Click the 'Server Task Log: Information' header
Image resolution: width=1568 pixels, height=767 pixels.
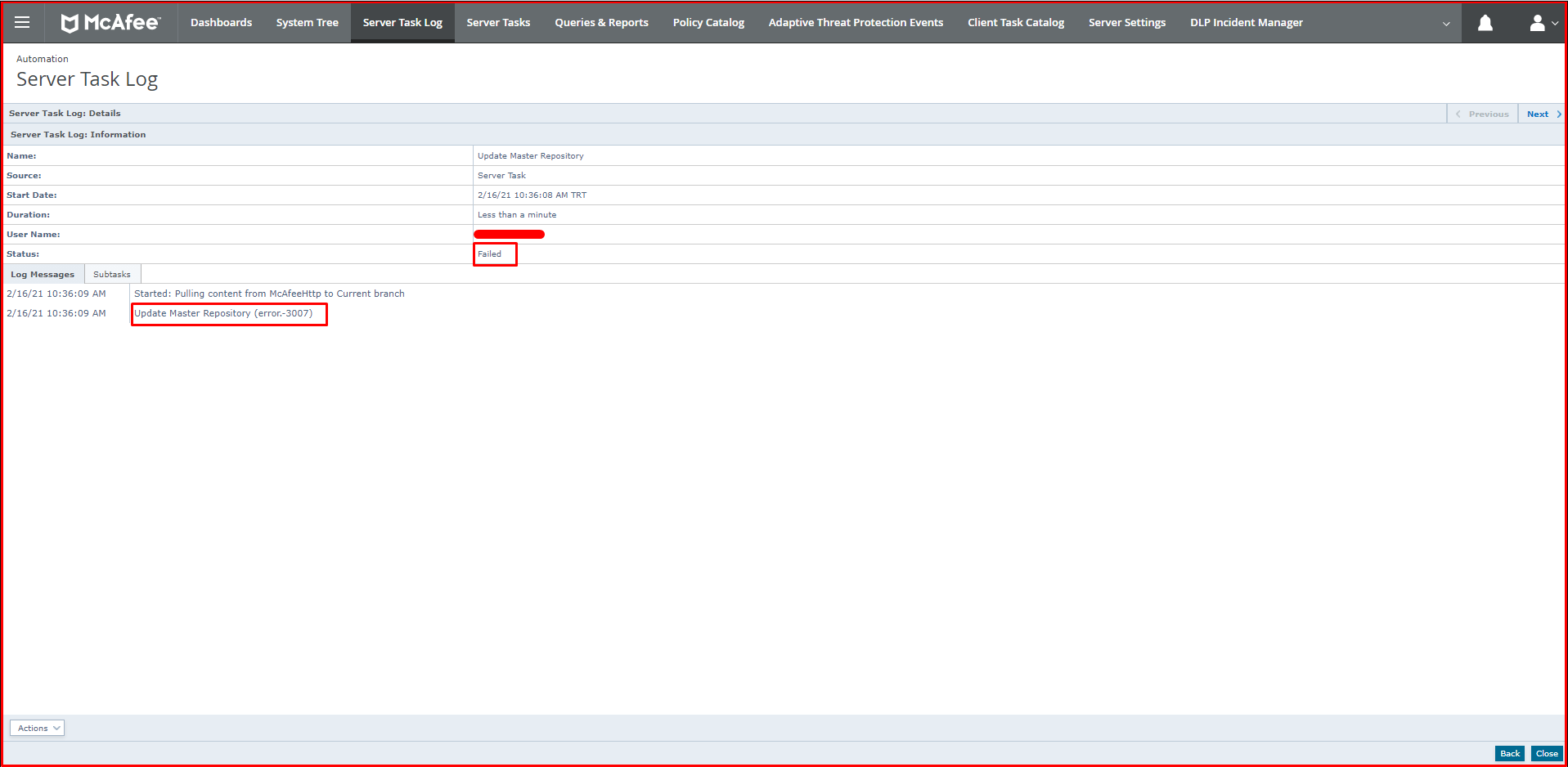tap(78, 134)
